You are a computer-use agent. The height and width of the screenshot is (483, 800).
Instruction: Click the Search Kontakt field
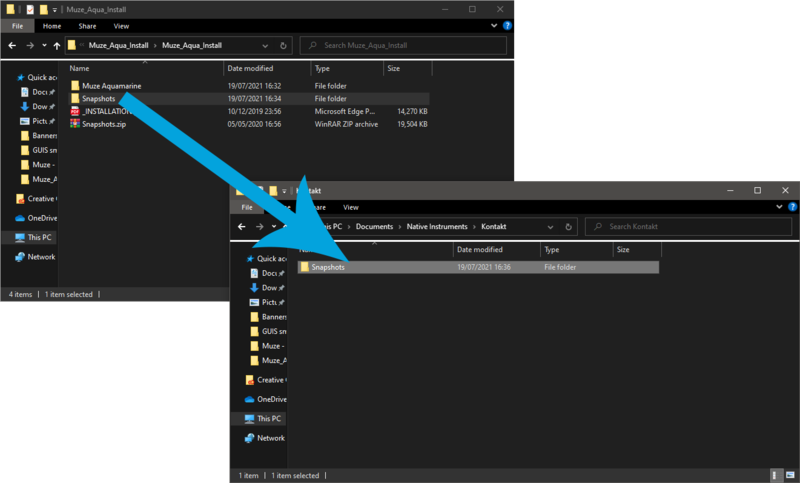coord(688,226)
